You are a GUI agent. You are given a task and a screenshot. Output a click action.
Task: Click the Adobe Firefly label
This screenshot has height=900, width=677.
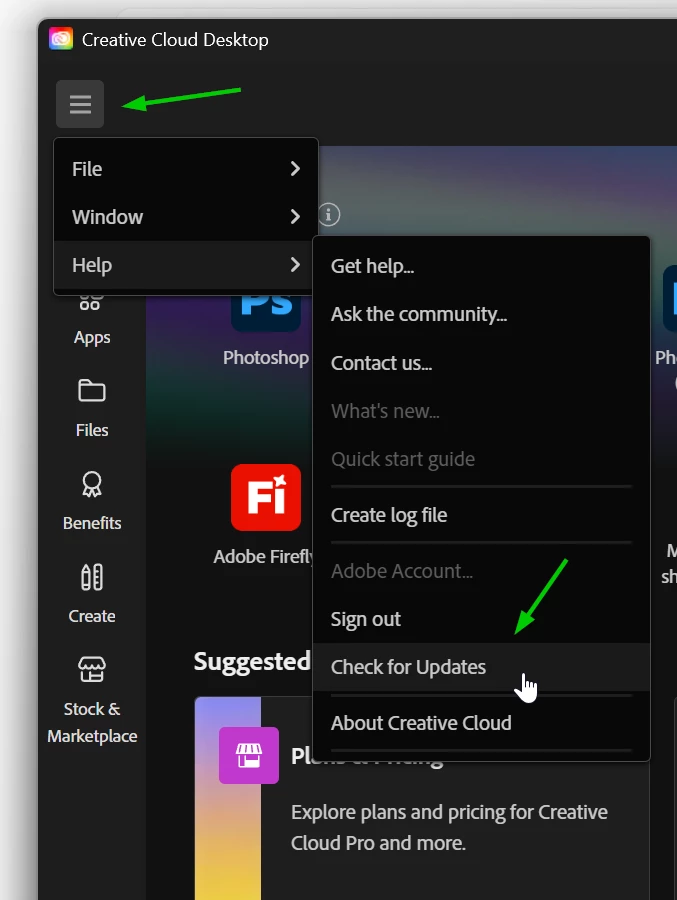pyautogui.click(x=263, y=556)
